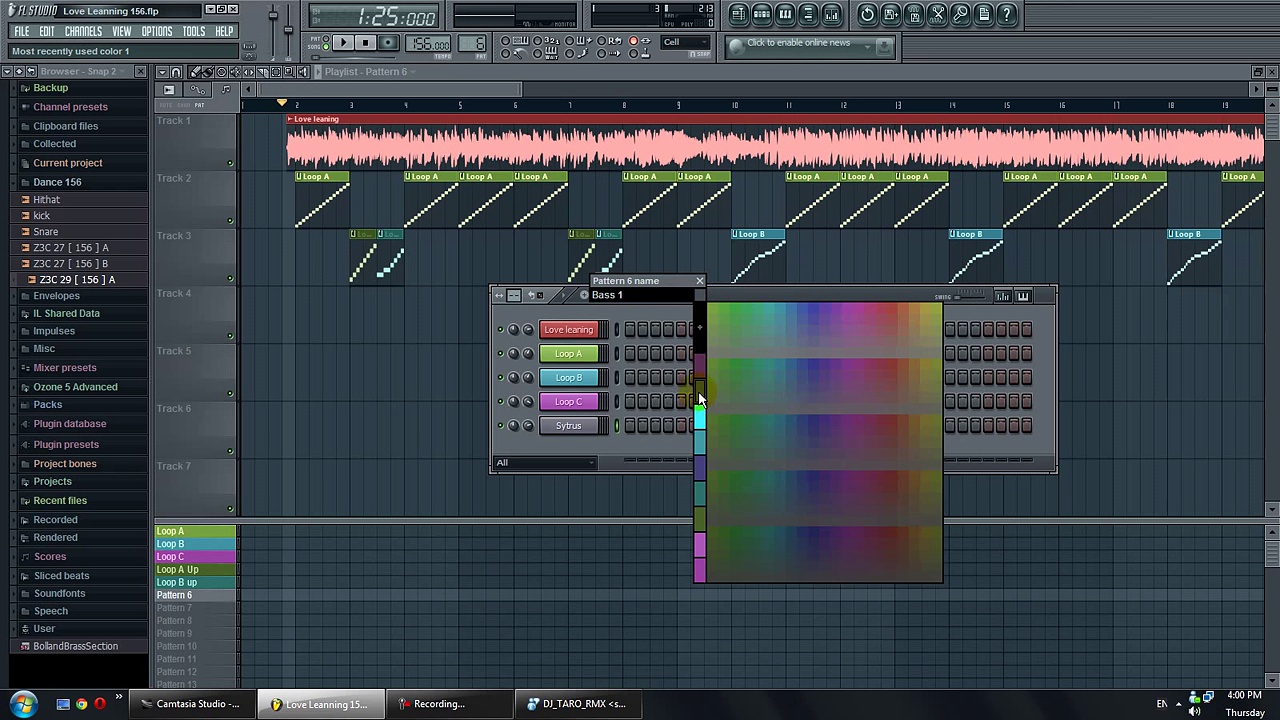Open the CHANNELS menu
Viewport: 1280px width, 720px height.
click(x=83, y=31)
